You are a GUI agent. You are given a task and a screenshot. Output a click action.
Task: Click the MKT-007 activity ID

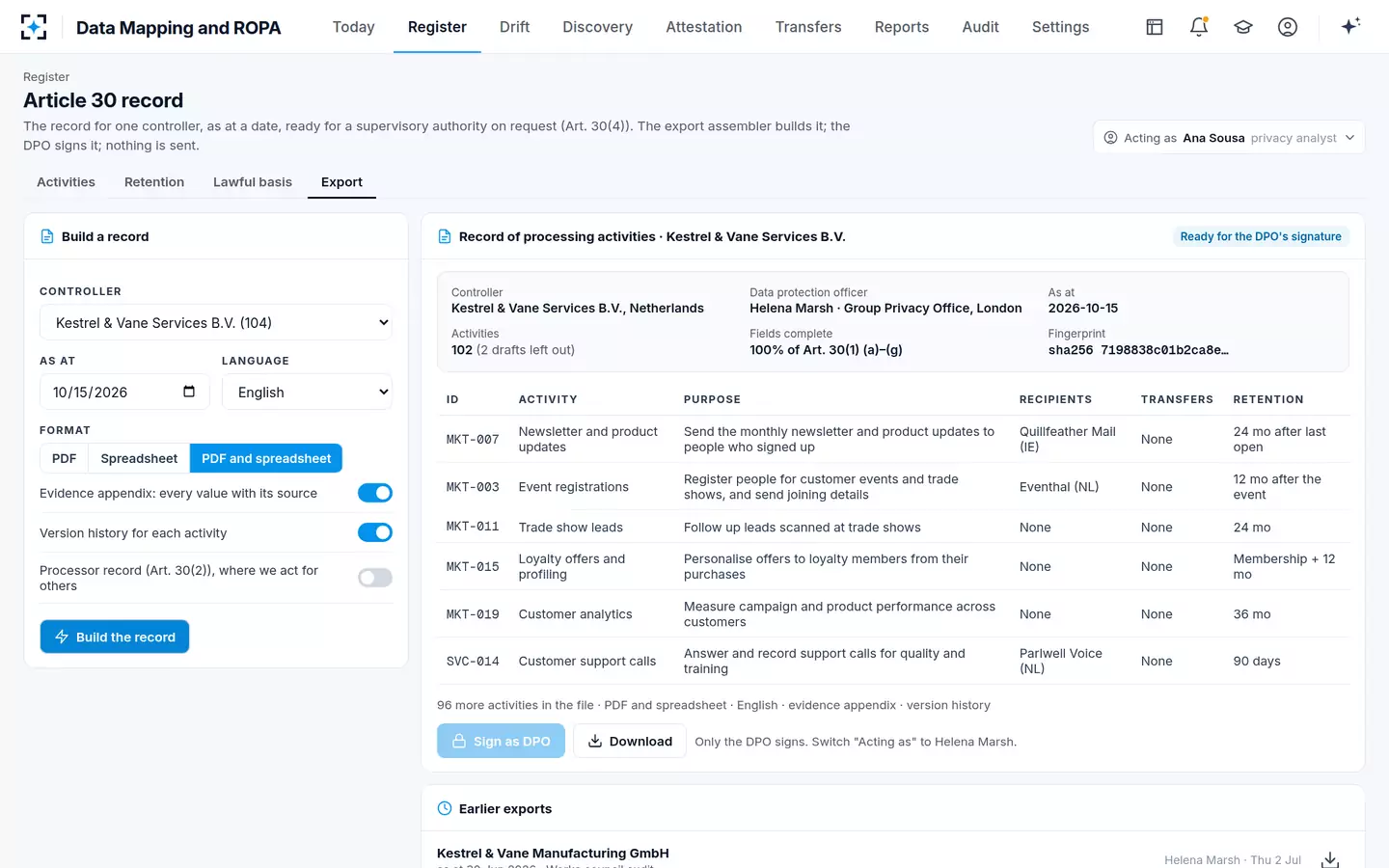473,440
